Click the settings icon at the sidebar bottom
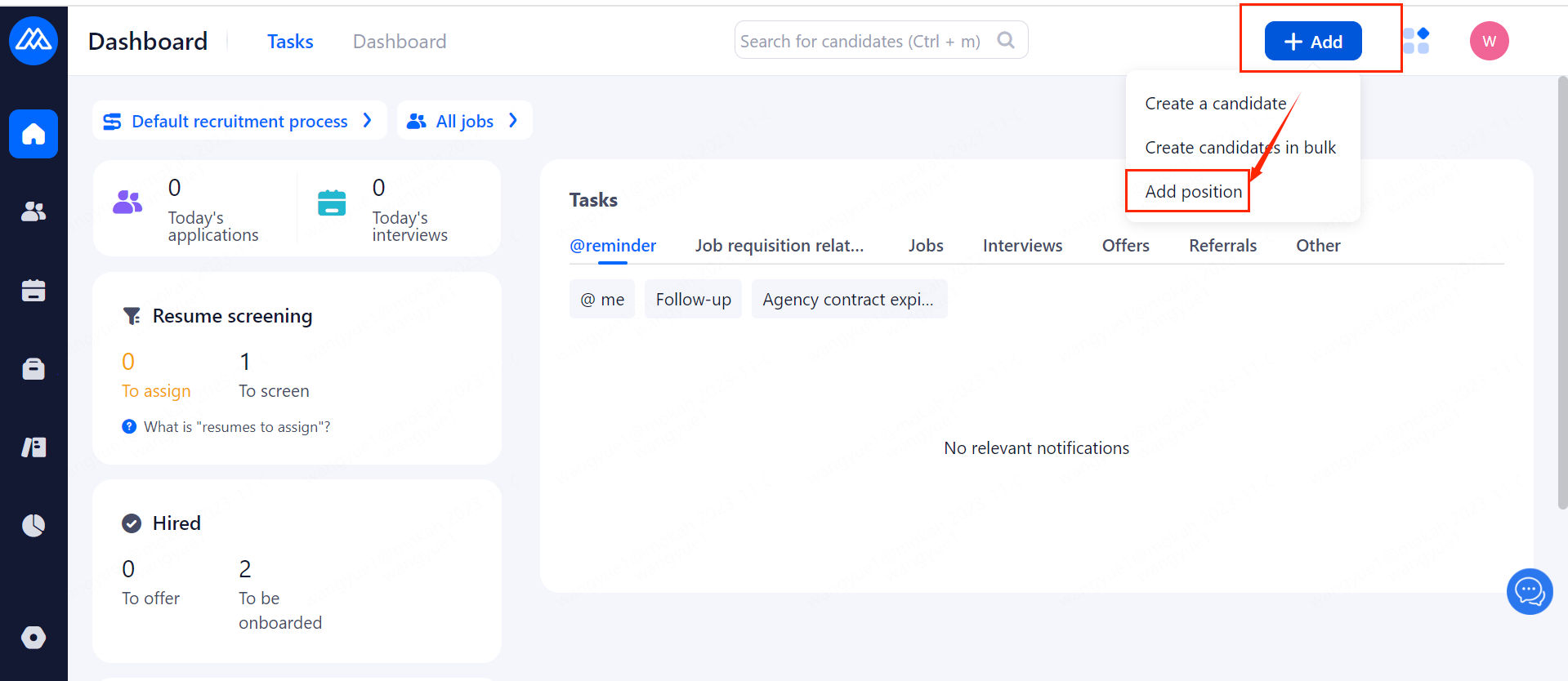Viewport: 1568px width, 681px height. coord(34,637)
